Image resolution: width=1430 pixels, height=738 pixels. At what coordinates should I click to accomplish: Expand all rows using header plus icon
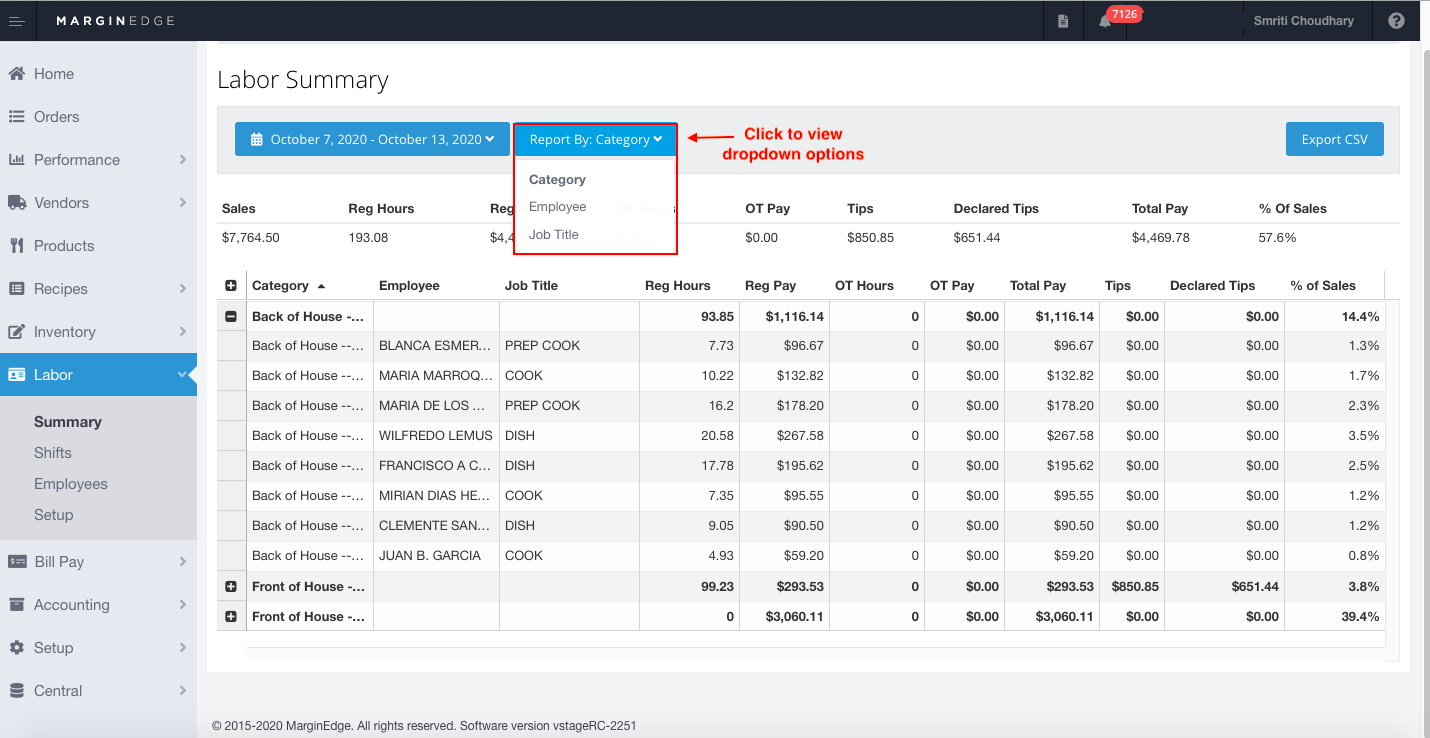[231, 285]
